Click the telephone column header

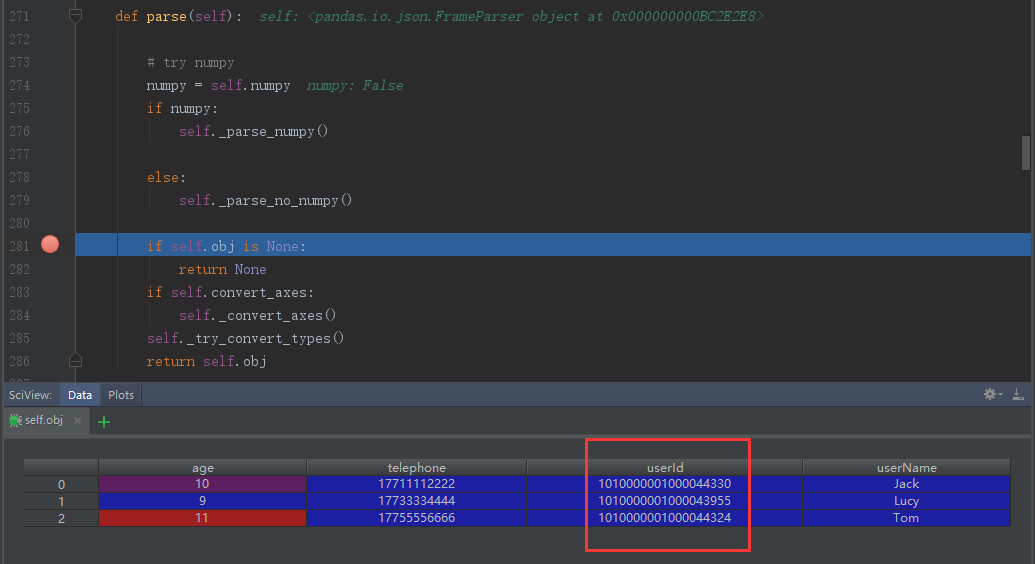click(416, 467)
